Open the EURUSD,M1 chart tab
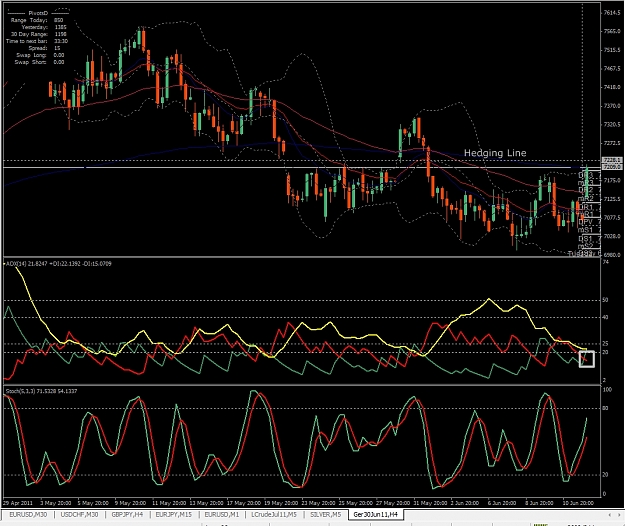 pos(222,514)
